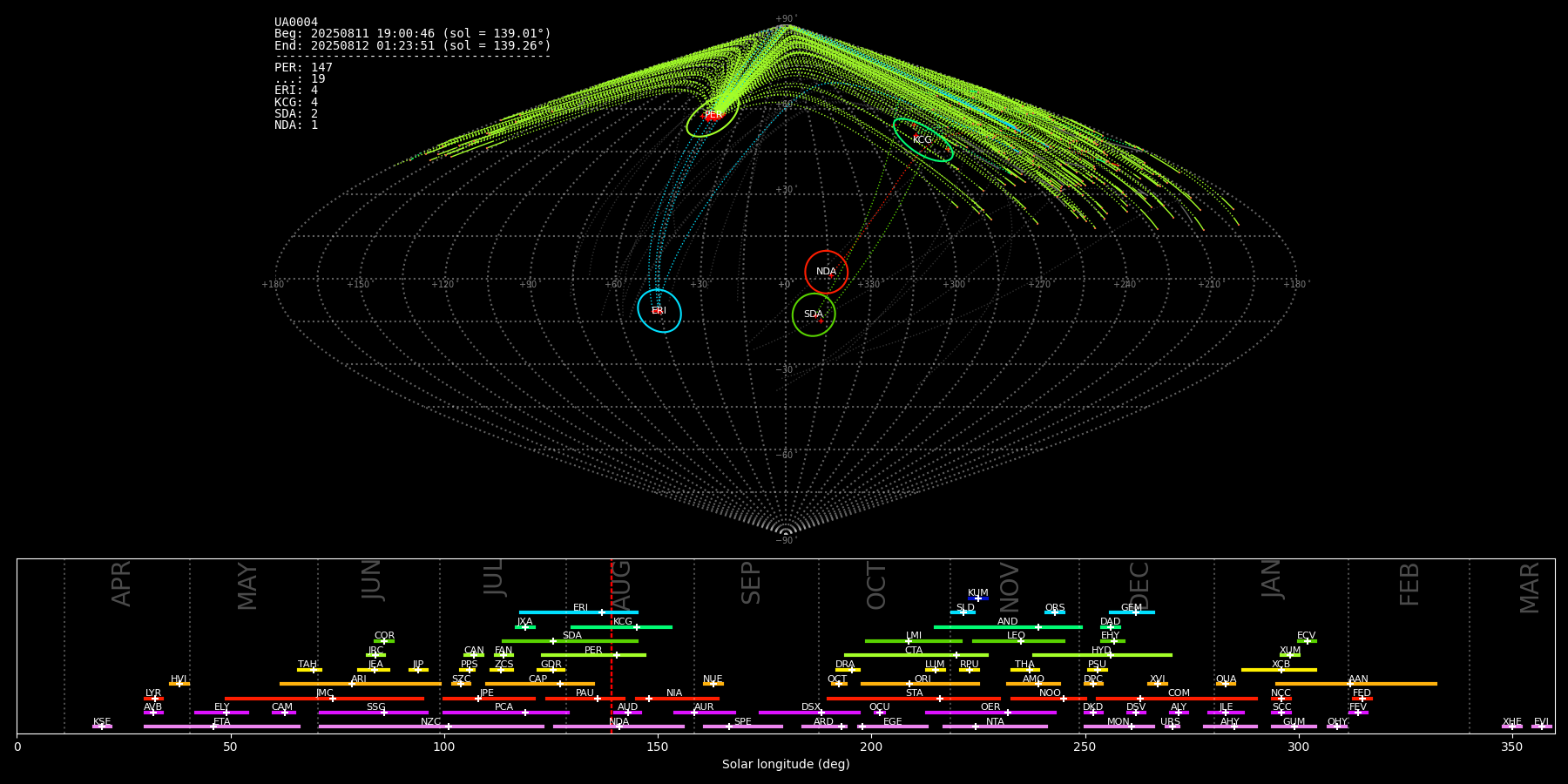This screenshot has width=1568, height=784.
Task: Click the CTA shower bar in timeline
Action: tap(916, 655)
